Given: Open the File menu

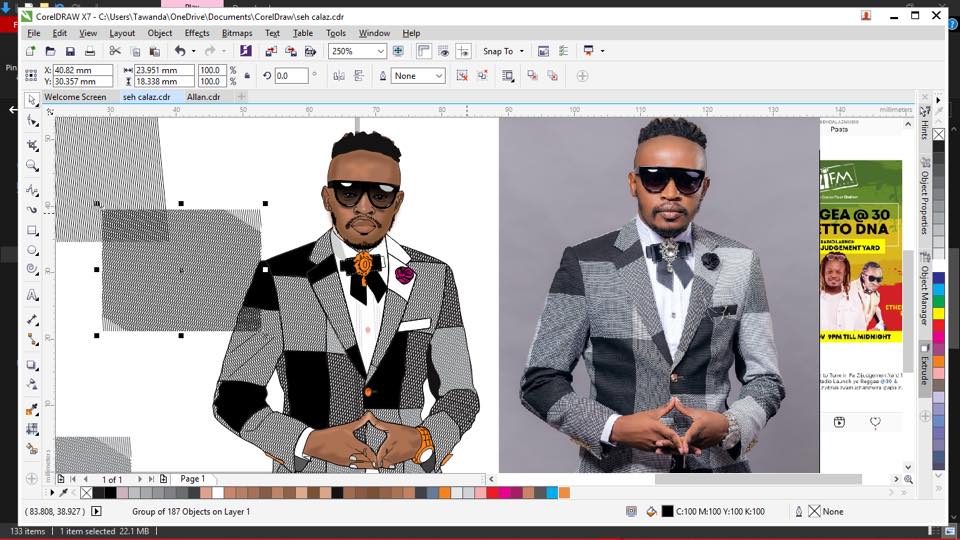Looking at the screenshot, I should click(34, 33).
